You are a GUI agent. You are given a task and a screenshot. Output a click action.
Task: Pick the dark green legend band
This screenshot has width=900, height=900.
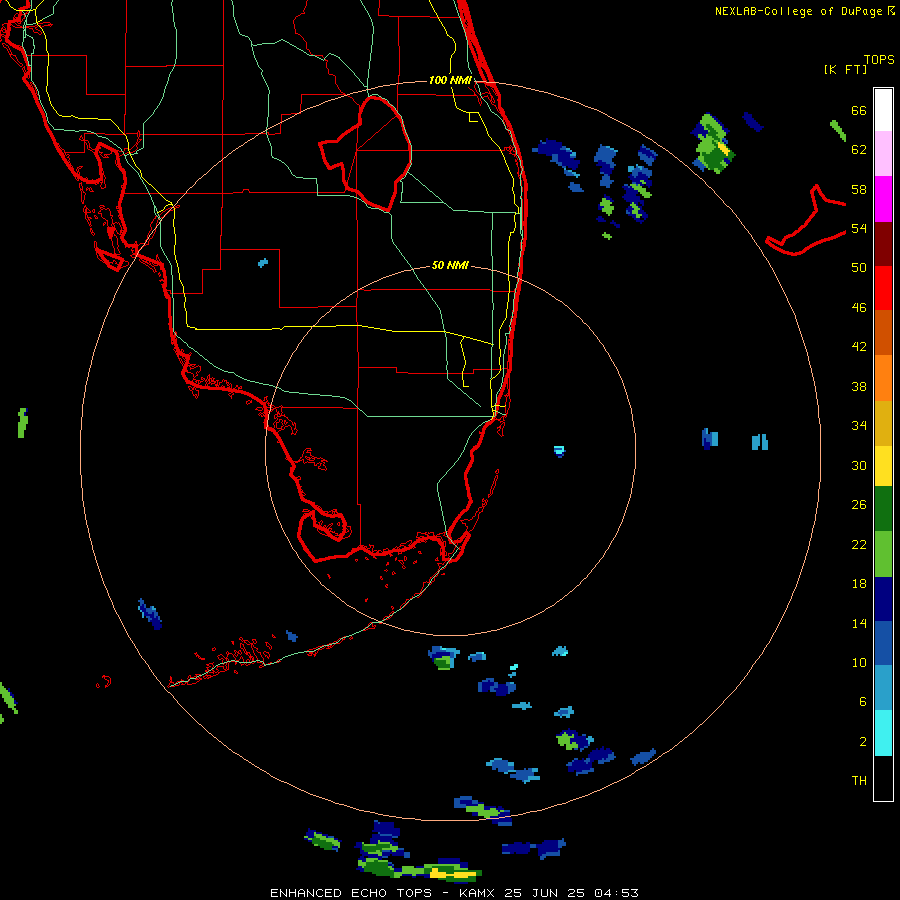(883, 509)
